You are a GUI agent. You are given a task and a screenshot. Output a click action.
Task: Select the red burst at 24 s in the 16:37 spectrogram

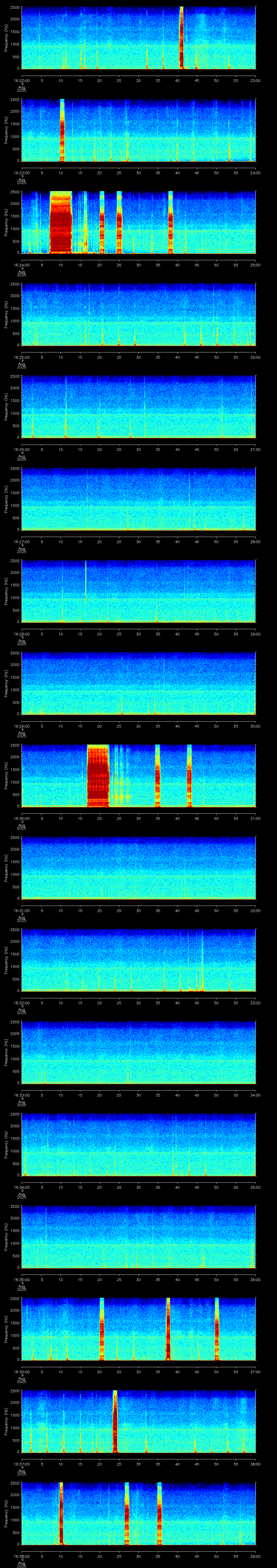tap(115, 1421)
